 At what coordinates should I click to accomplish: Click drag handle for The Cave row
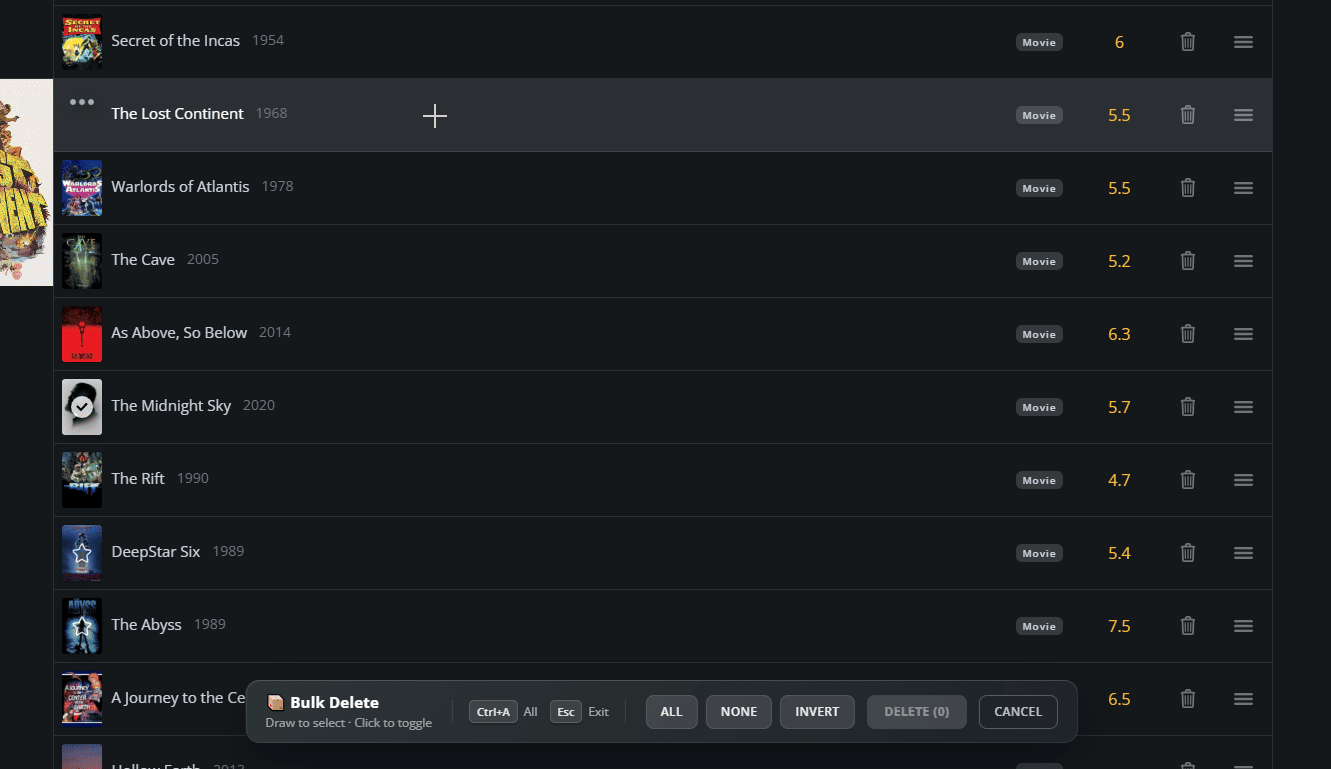(1243, 261)
